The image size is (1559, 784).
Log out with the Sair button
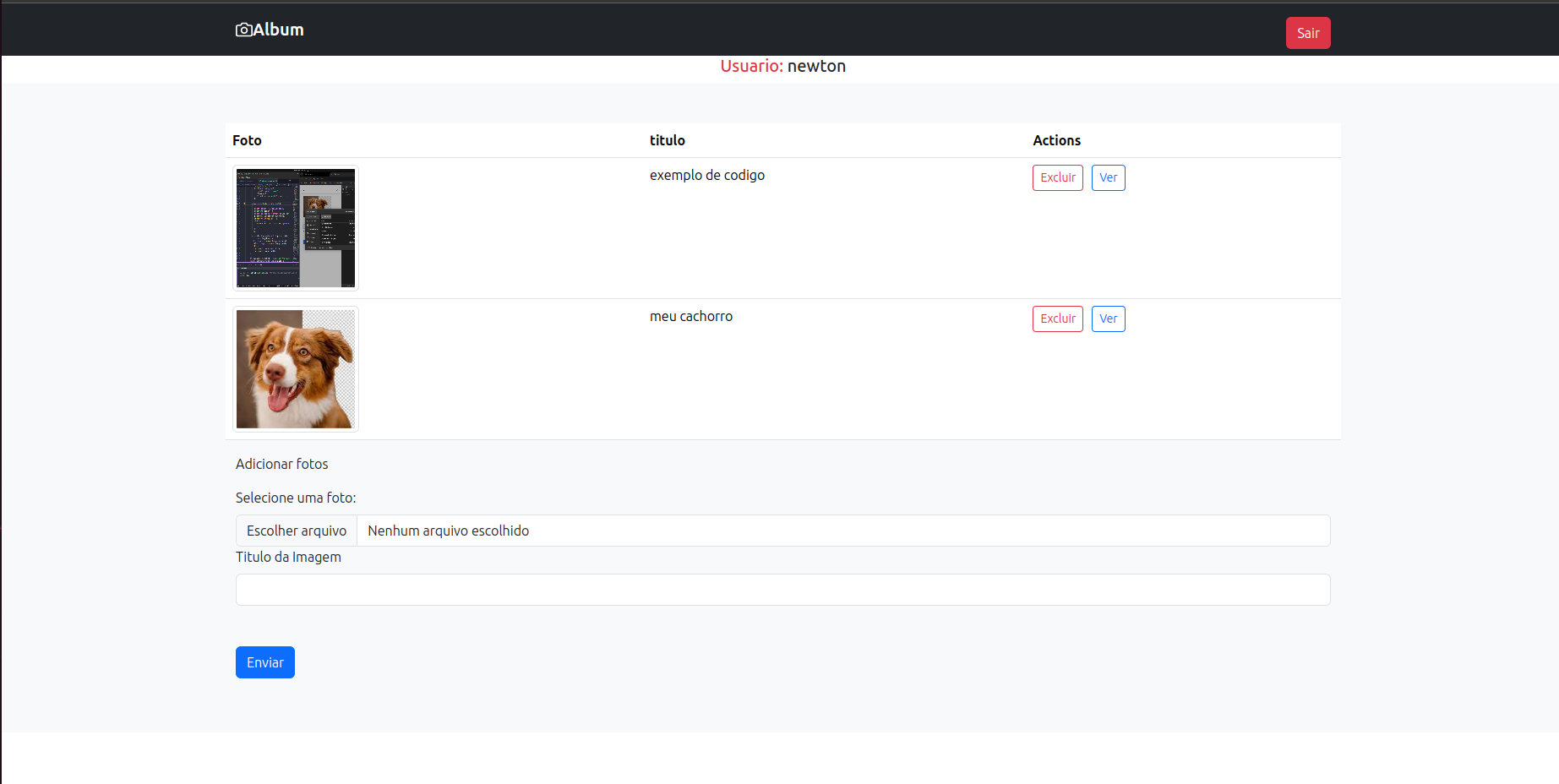click(1307, 33)
